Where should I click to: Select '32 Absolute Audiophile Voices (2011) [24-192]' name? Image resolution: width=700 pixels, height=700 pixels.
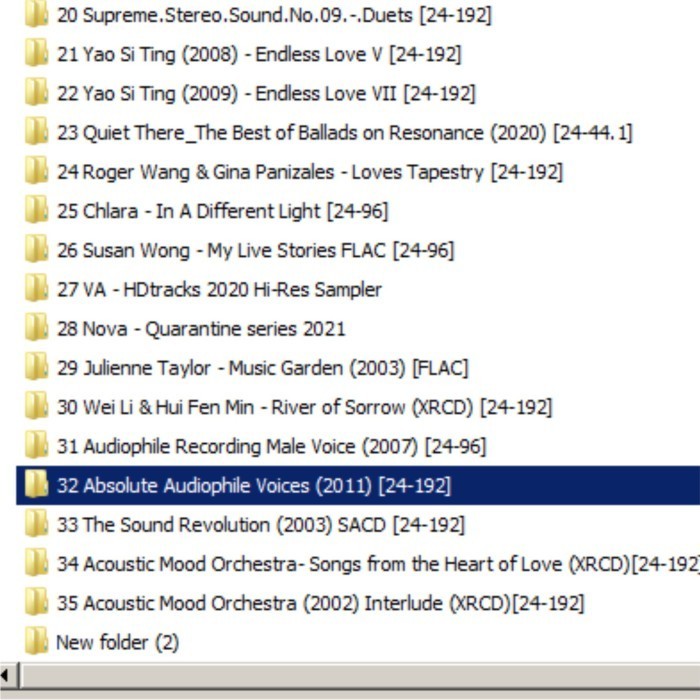coord(254,487)
